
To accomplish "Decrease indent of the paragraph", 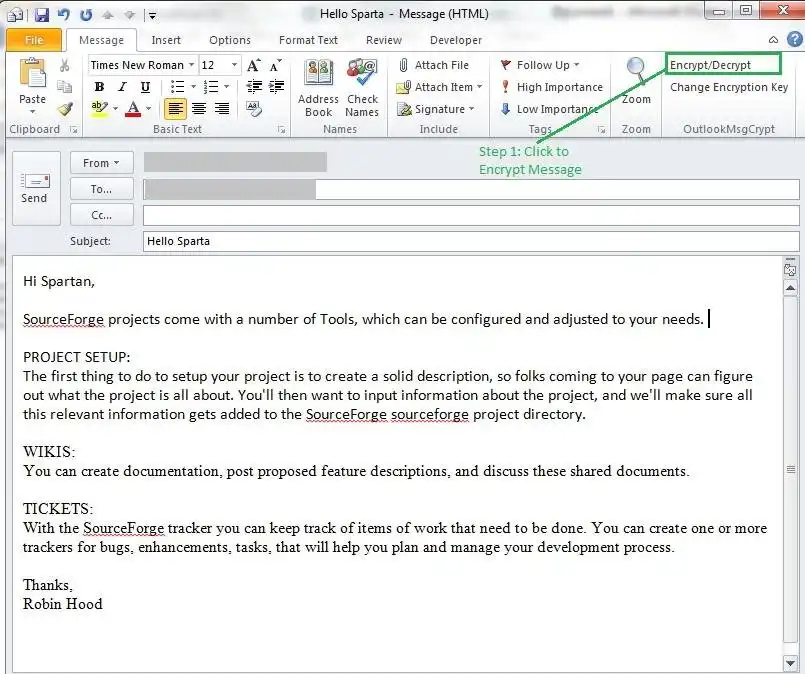I will click(254, 87).
